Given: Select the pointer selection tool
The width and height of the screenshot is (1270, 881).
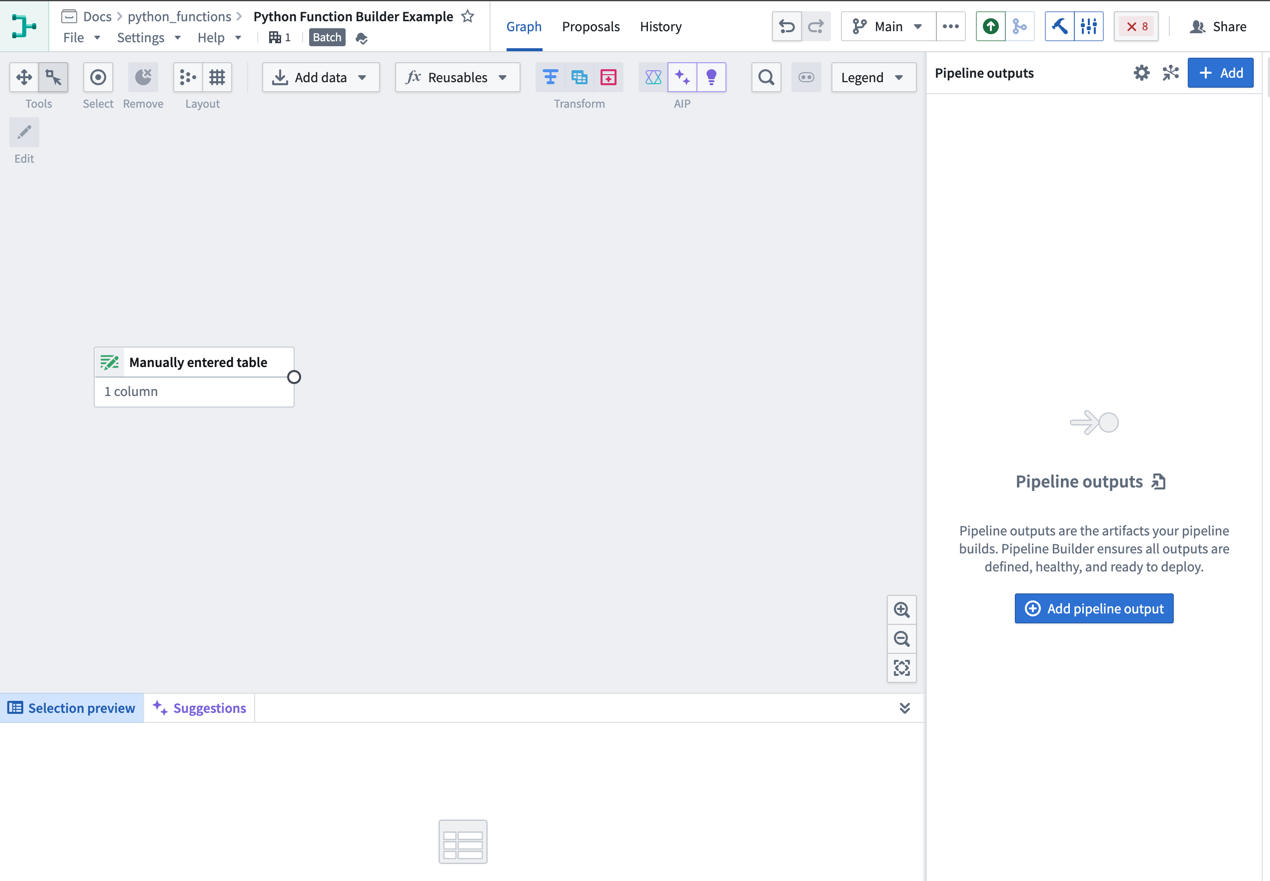Looking at the screenshot, I should click(53, 77).
